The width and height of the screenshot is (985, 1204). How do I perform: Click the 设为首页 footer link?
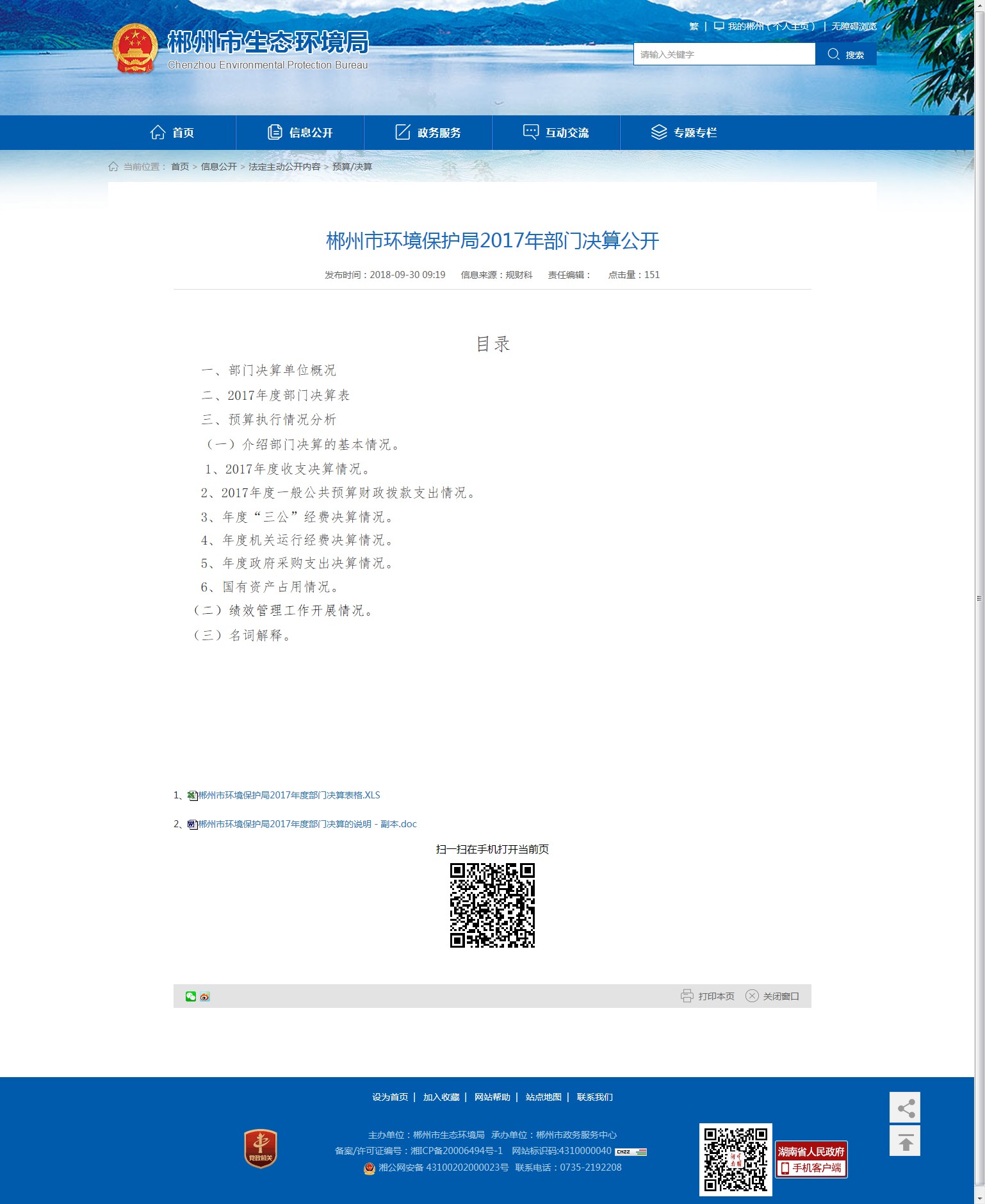point(390,1097)
